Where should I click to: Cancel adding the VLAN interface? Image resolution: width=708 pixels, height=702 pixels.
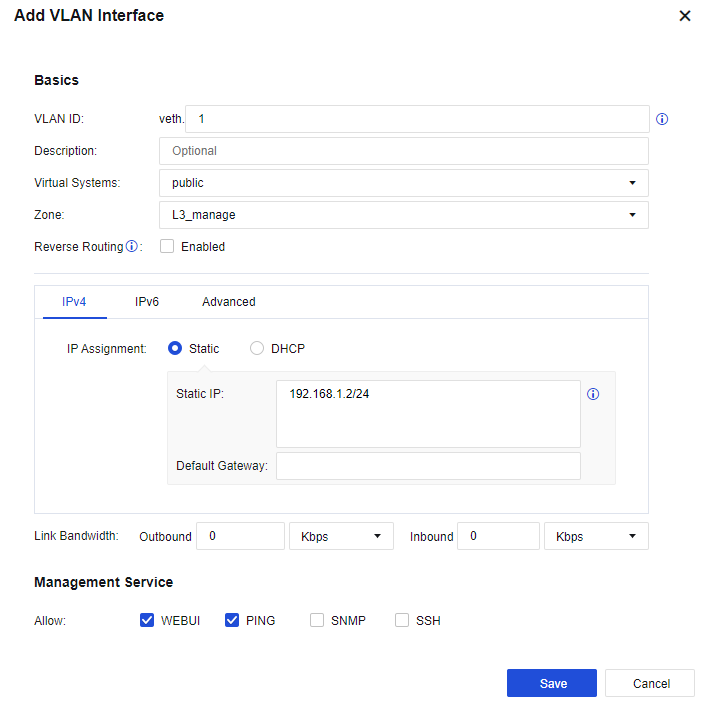(x=650, y=683)
